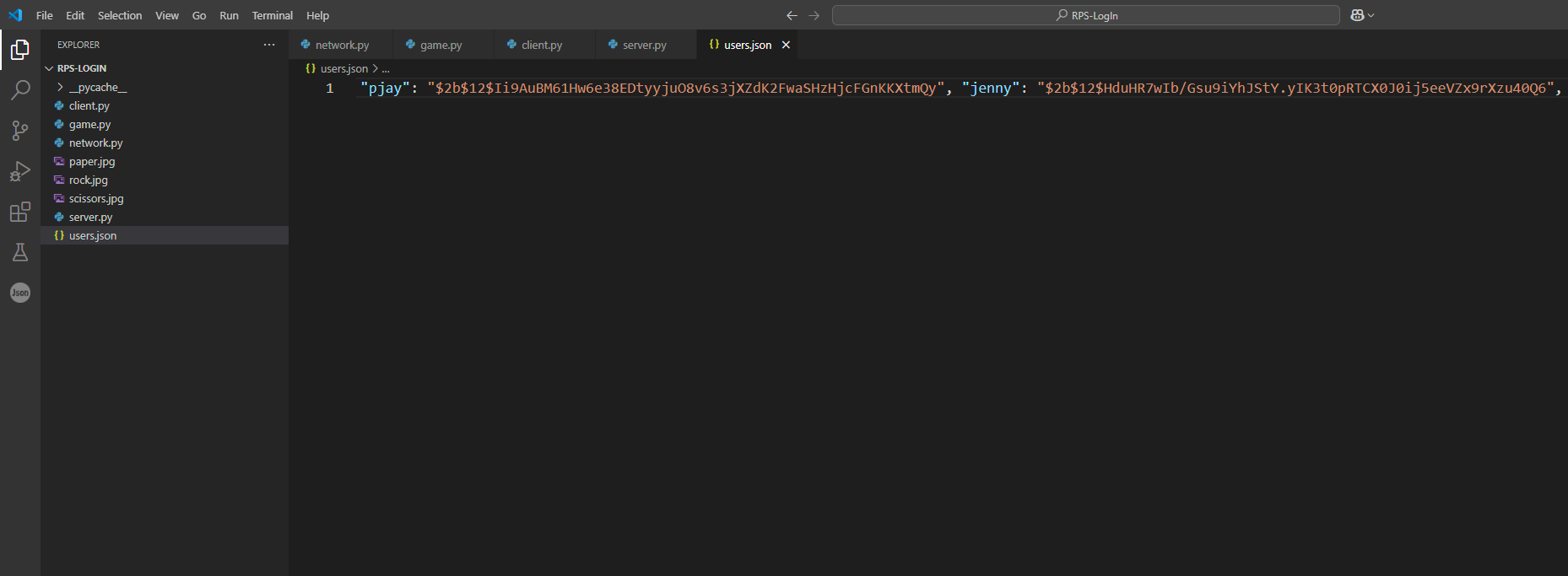Click the Python icon on game.py tab
Viewport: 1568px width, 576px height.
tap(411, 45)
